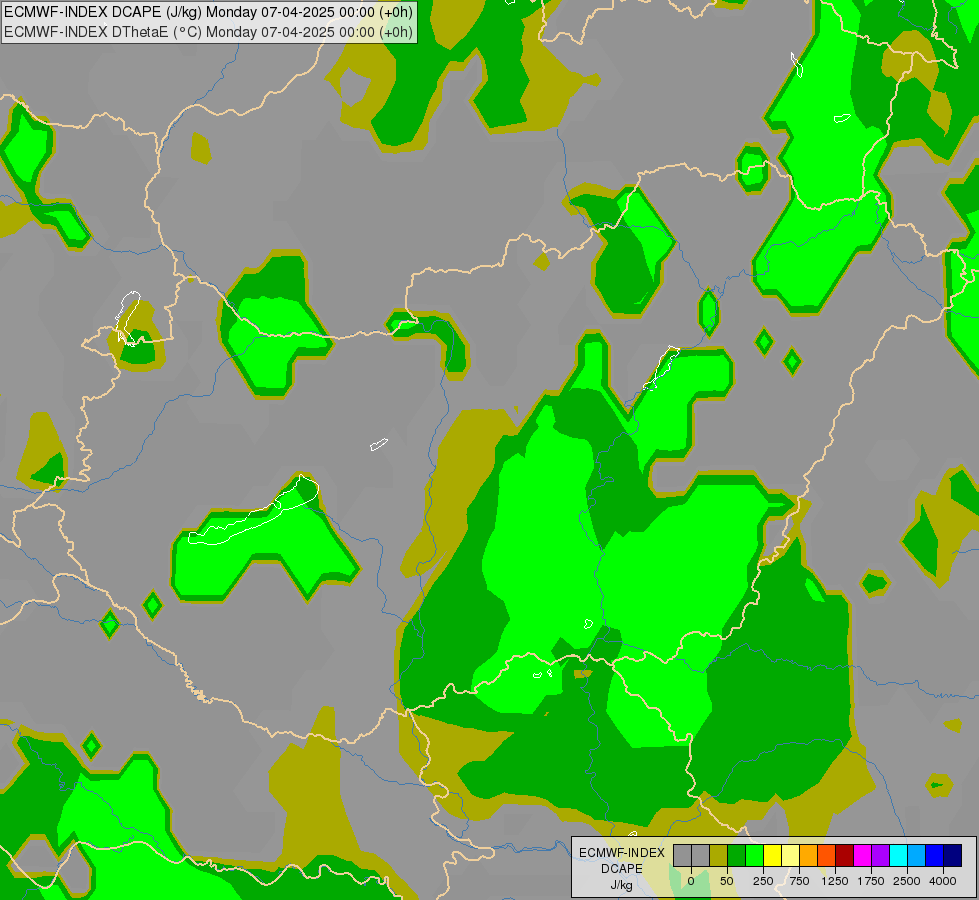979x900 pixels.
Task: Click the dark red legend swatch
Action: pos(845,855)
